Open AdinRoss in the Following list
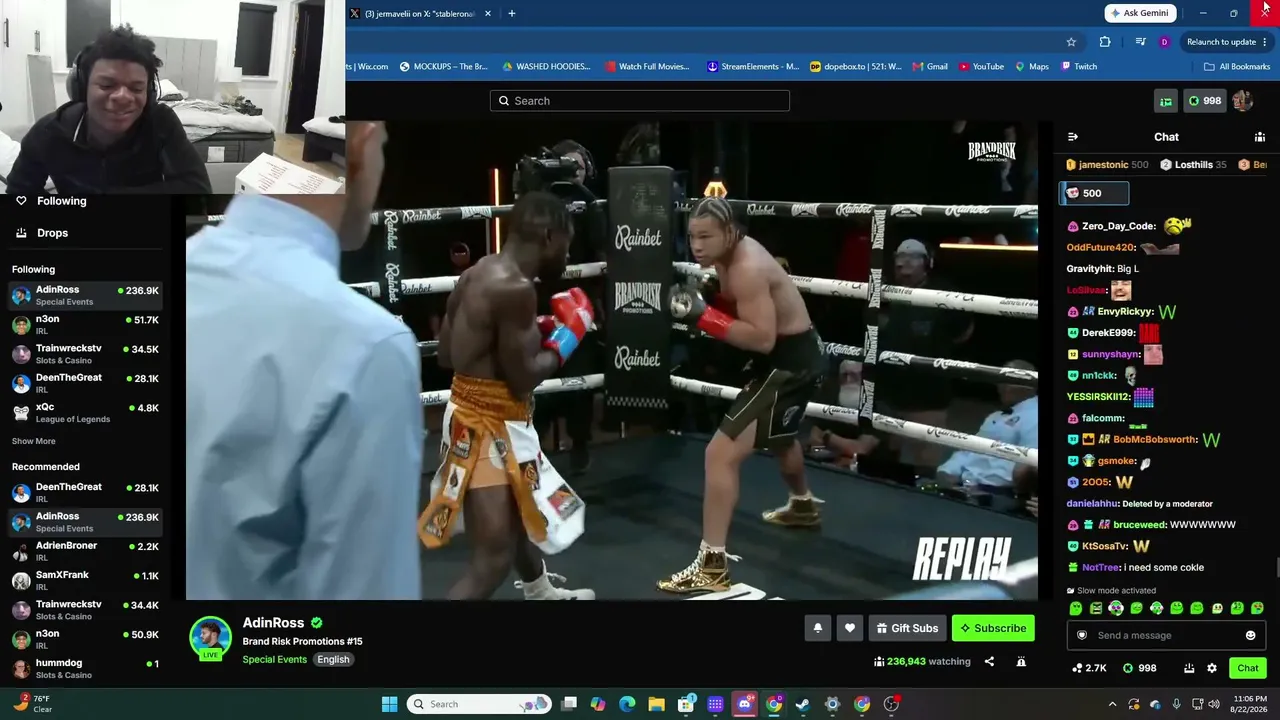 (84, 295)
